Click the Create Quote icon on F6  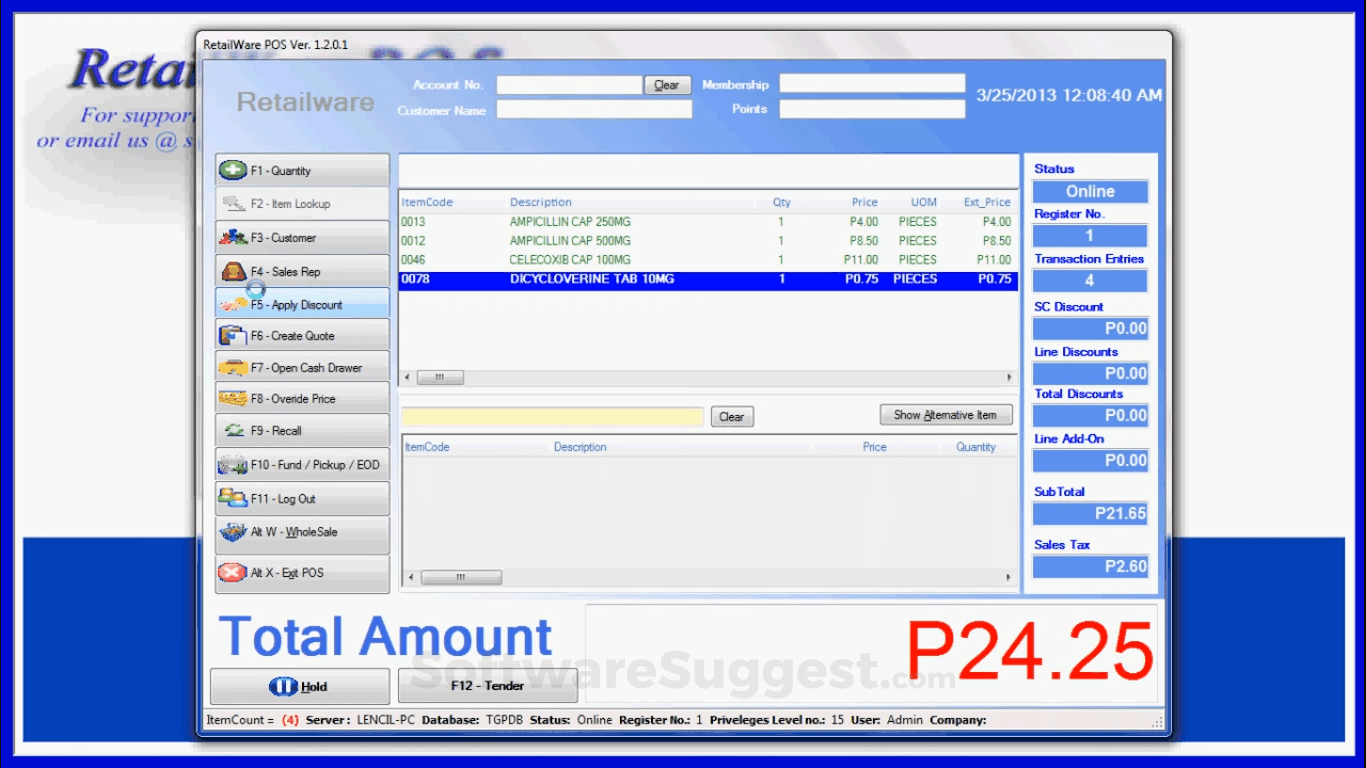[233, 336]
